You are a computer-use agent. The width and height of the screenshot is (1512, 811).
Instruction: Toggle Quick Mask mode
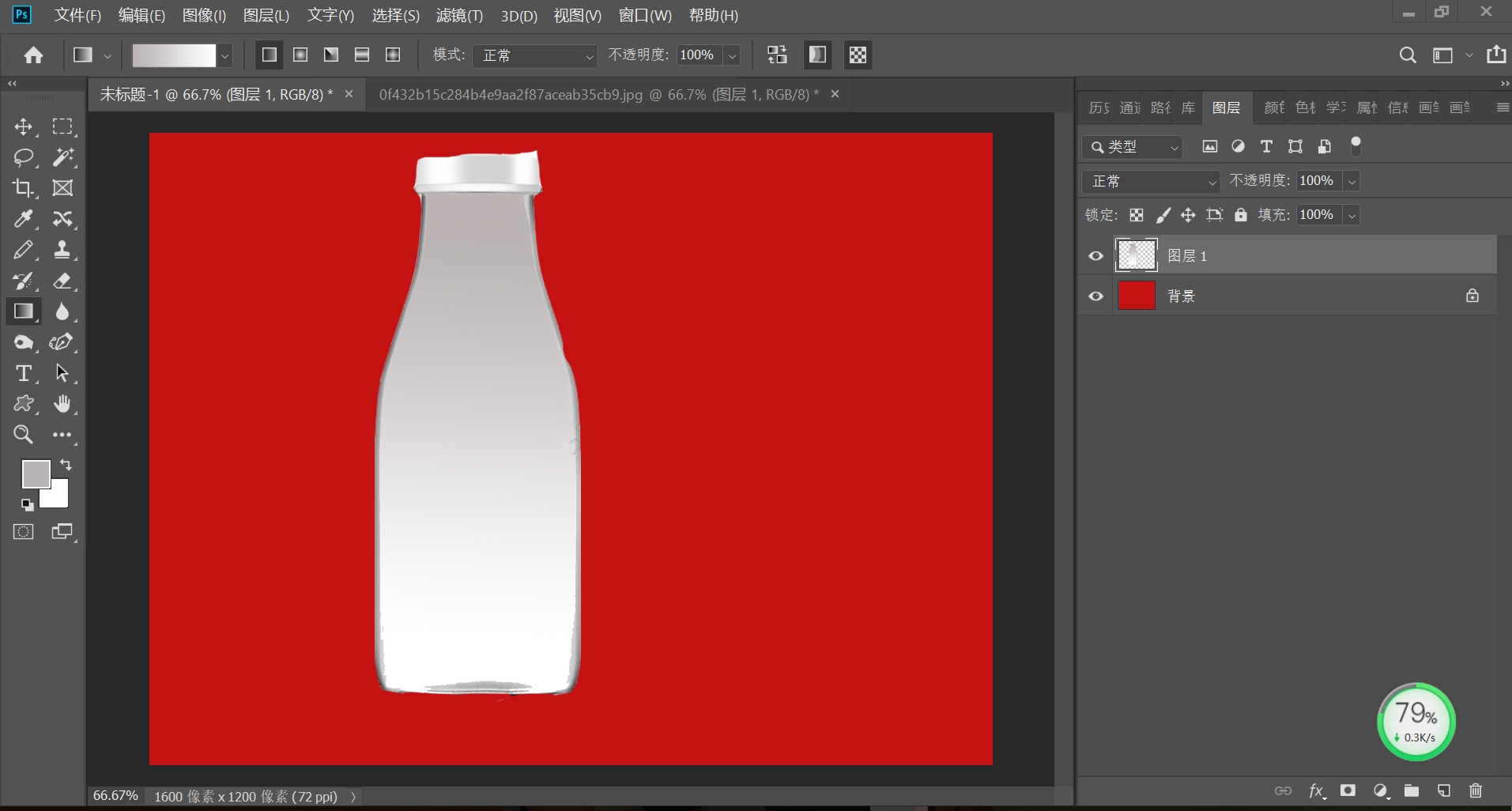[x=24, y=532]
